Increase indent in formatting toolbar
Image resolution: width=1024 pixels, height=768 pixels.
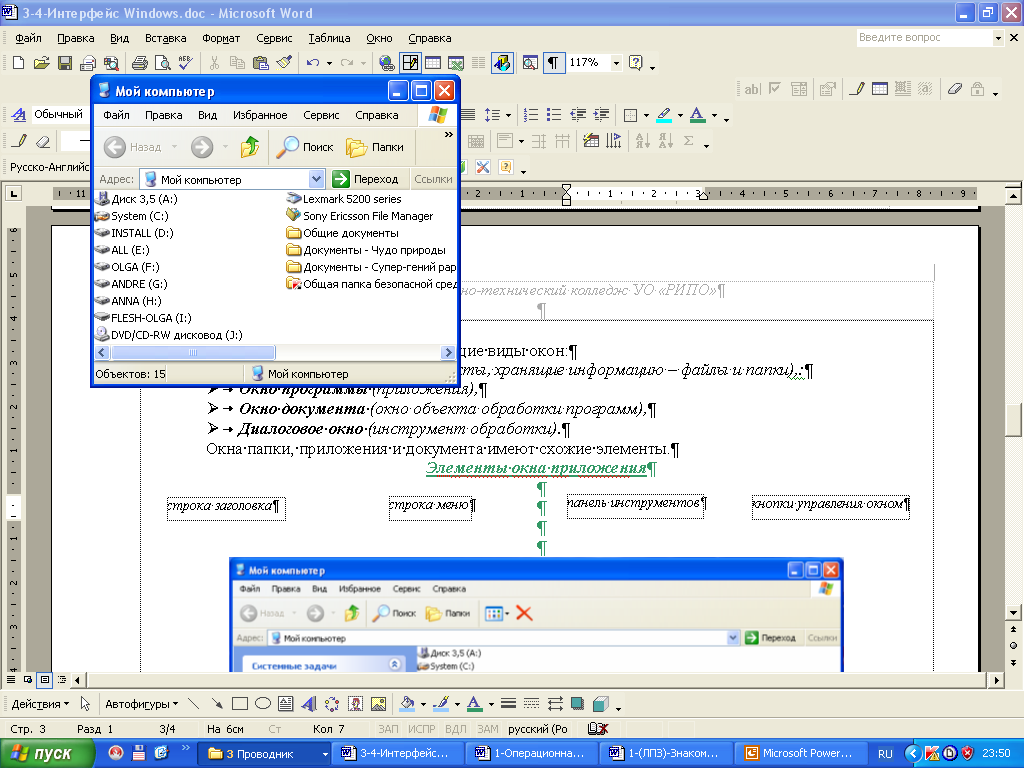point(601,115)
